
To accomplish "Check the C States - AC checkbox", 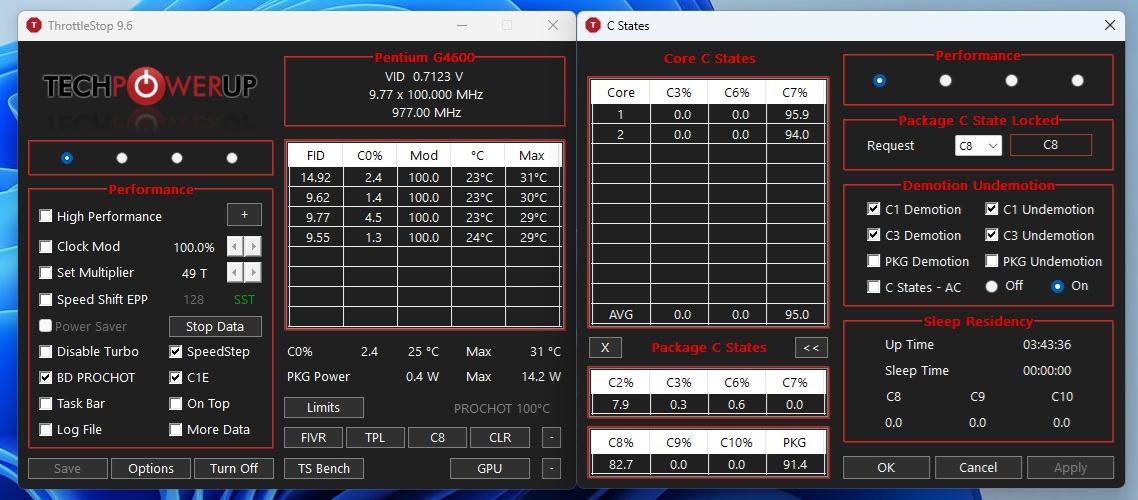I will [x=874, y=287].
